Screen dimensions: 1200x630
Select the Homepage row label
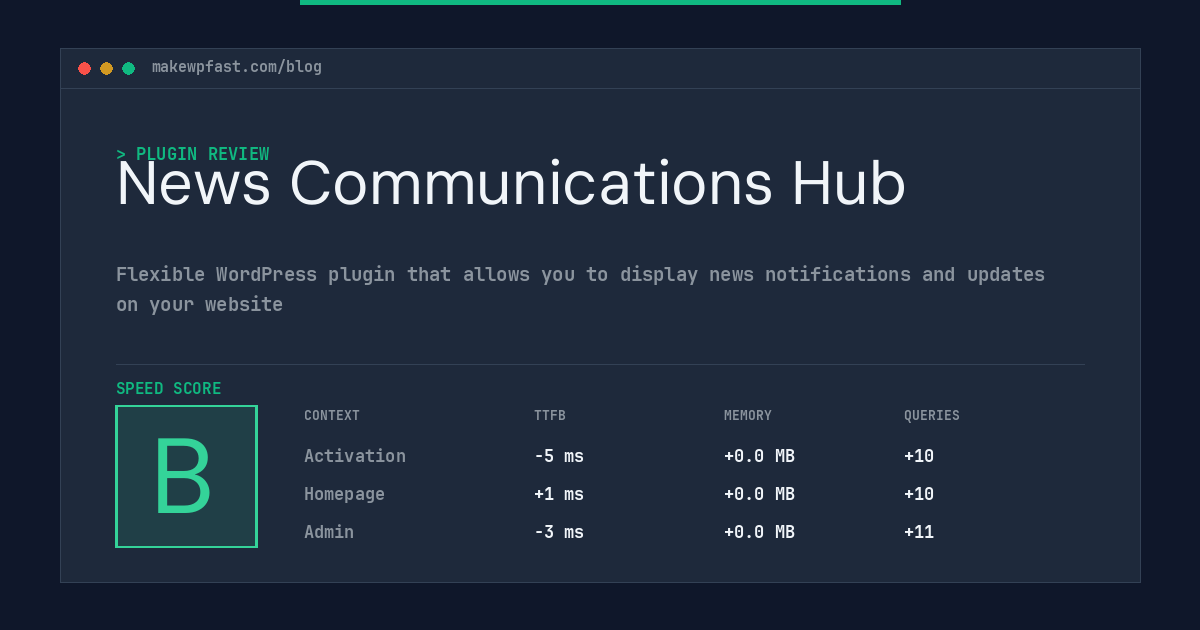(344, 494)
